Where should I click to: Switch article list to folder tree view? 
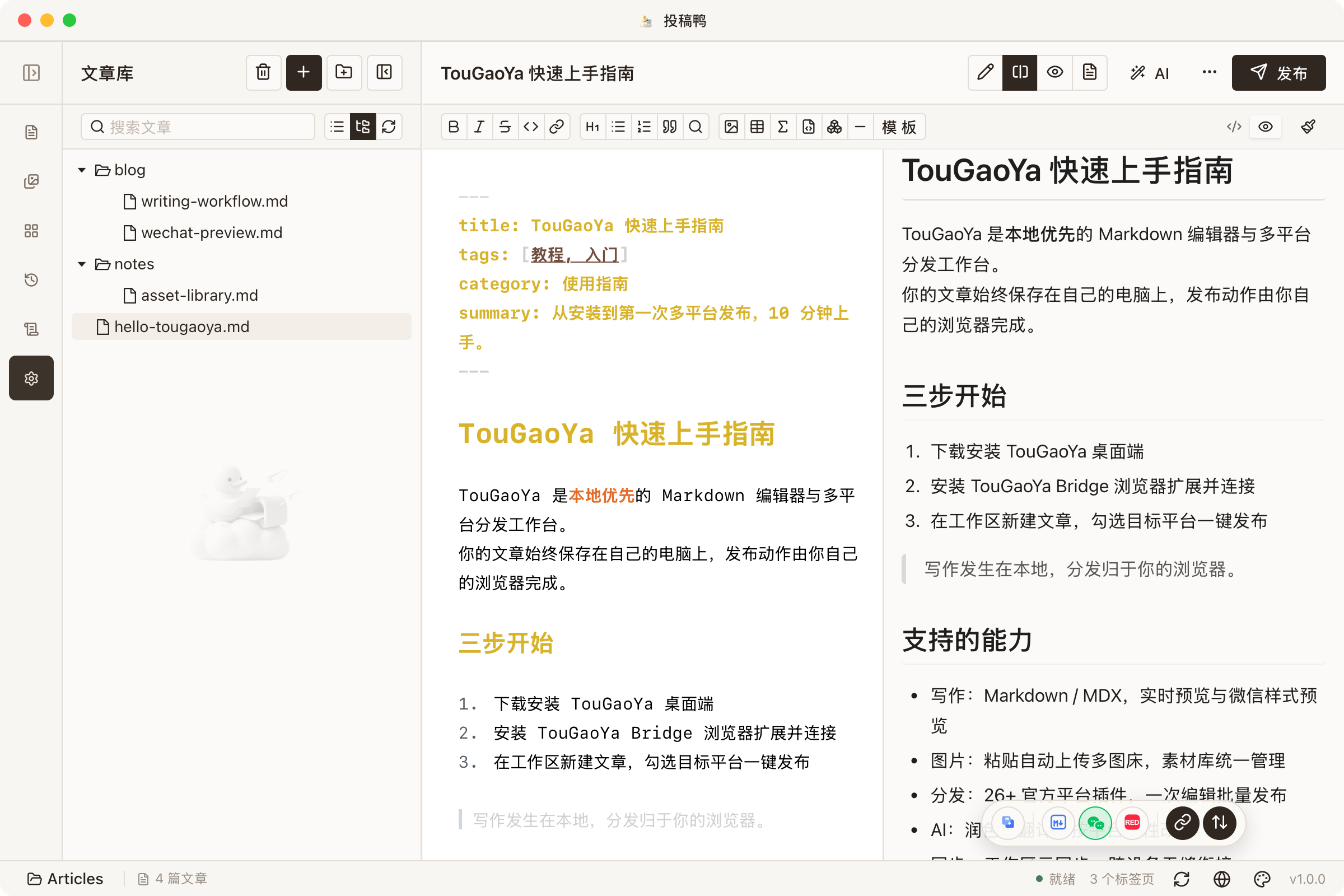pos(363,127)
